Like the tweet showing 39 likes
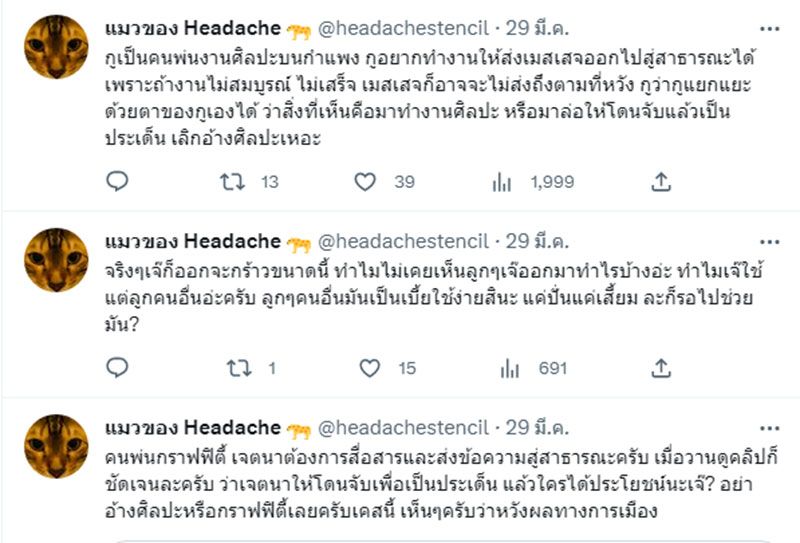 tap(366, 181)
